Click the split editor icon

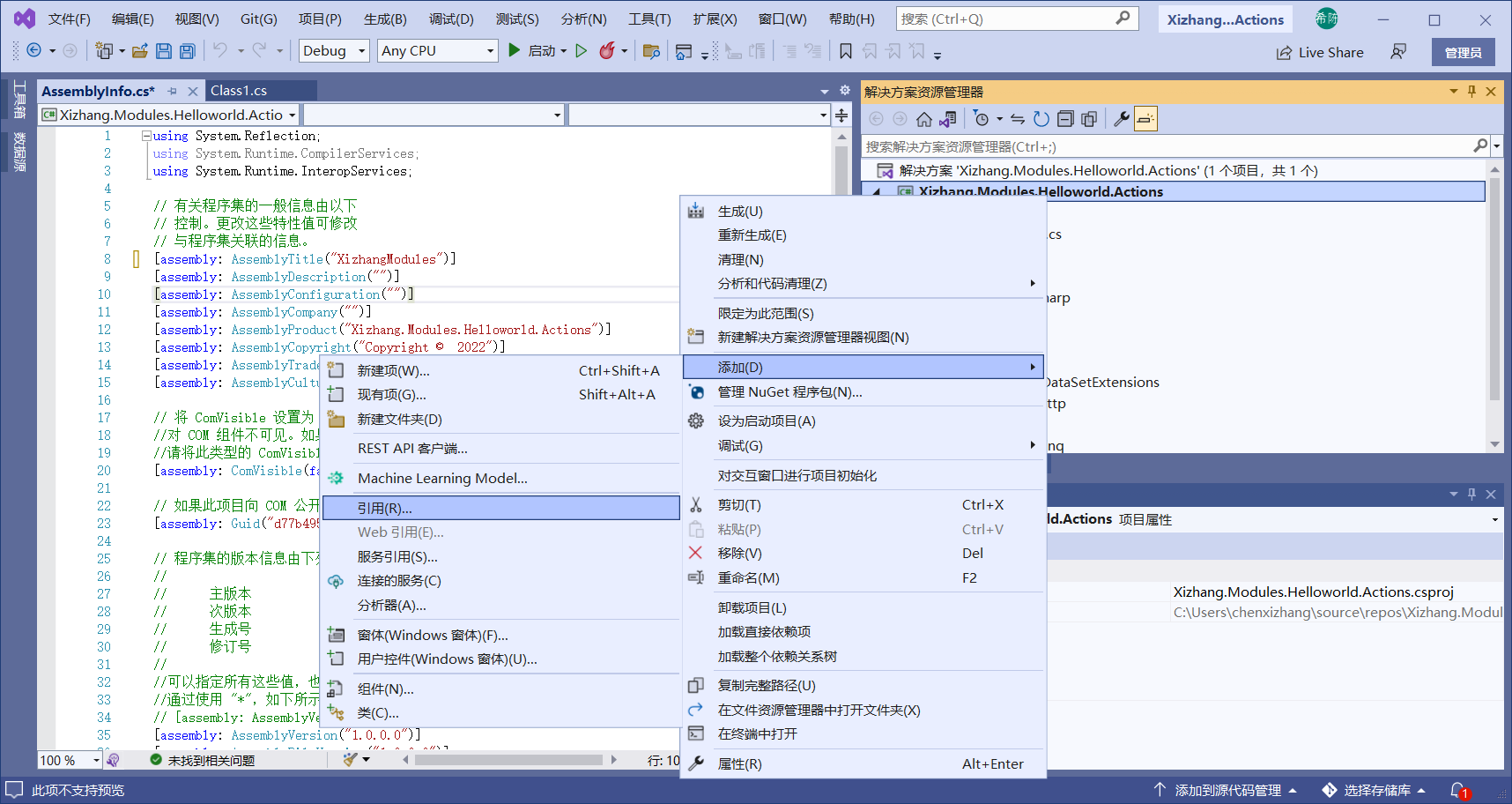841,115
